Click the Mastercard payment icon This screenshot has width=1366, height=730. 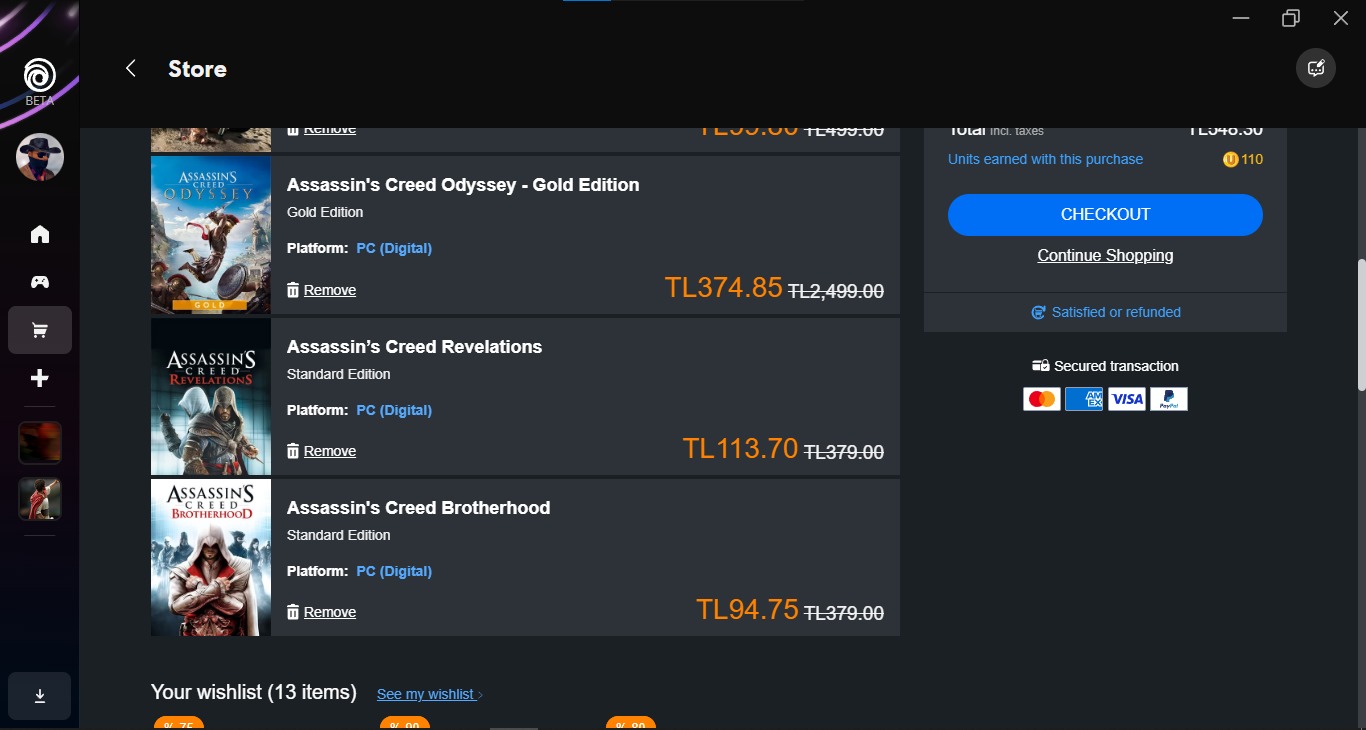coord(1042,399)
